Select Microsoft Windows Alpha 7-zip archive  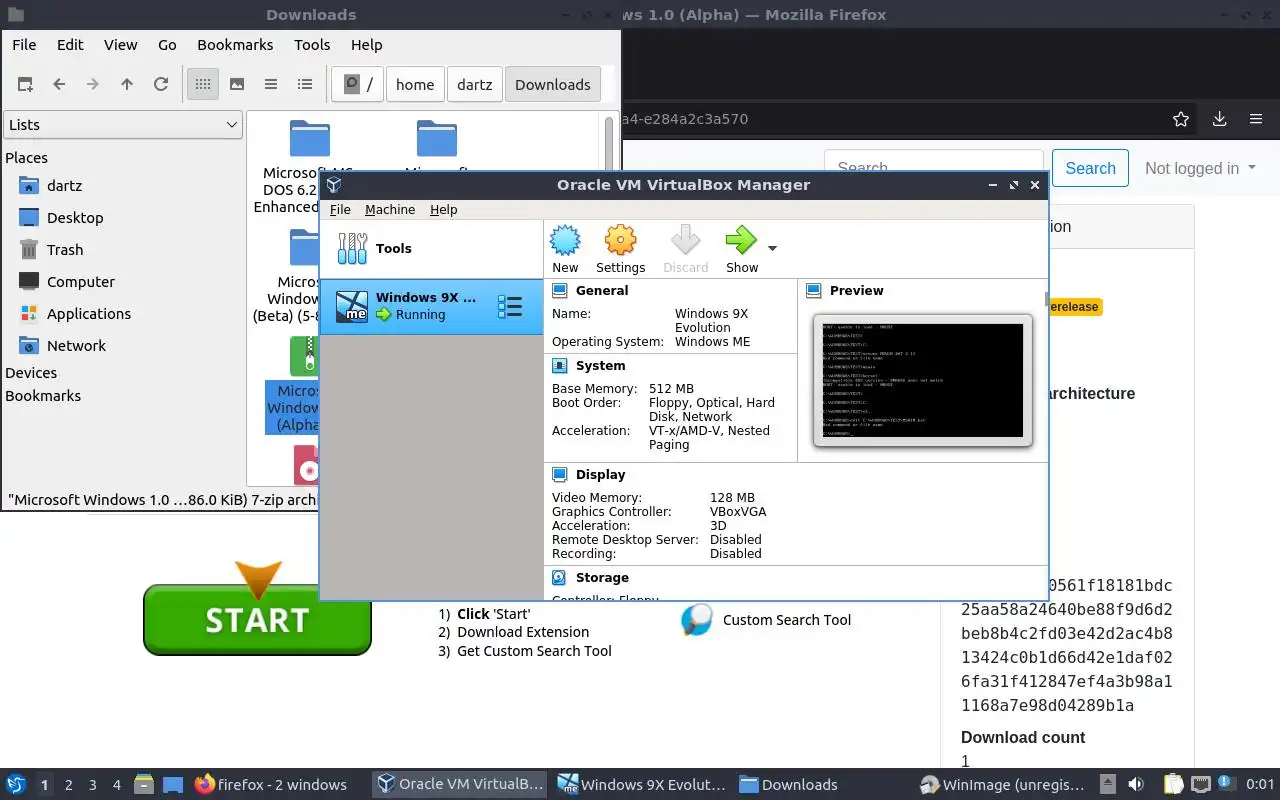coord(292,385)
